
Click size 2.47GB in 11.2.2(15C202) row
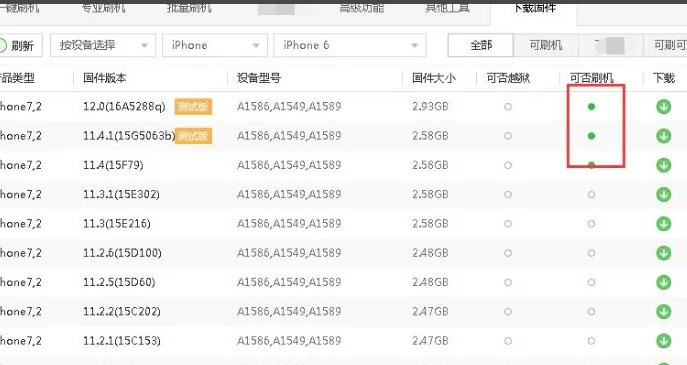(430, 312)
